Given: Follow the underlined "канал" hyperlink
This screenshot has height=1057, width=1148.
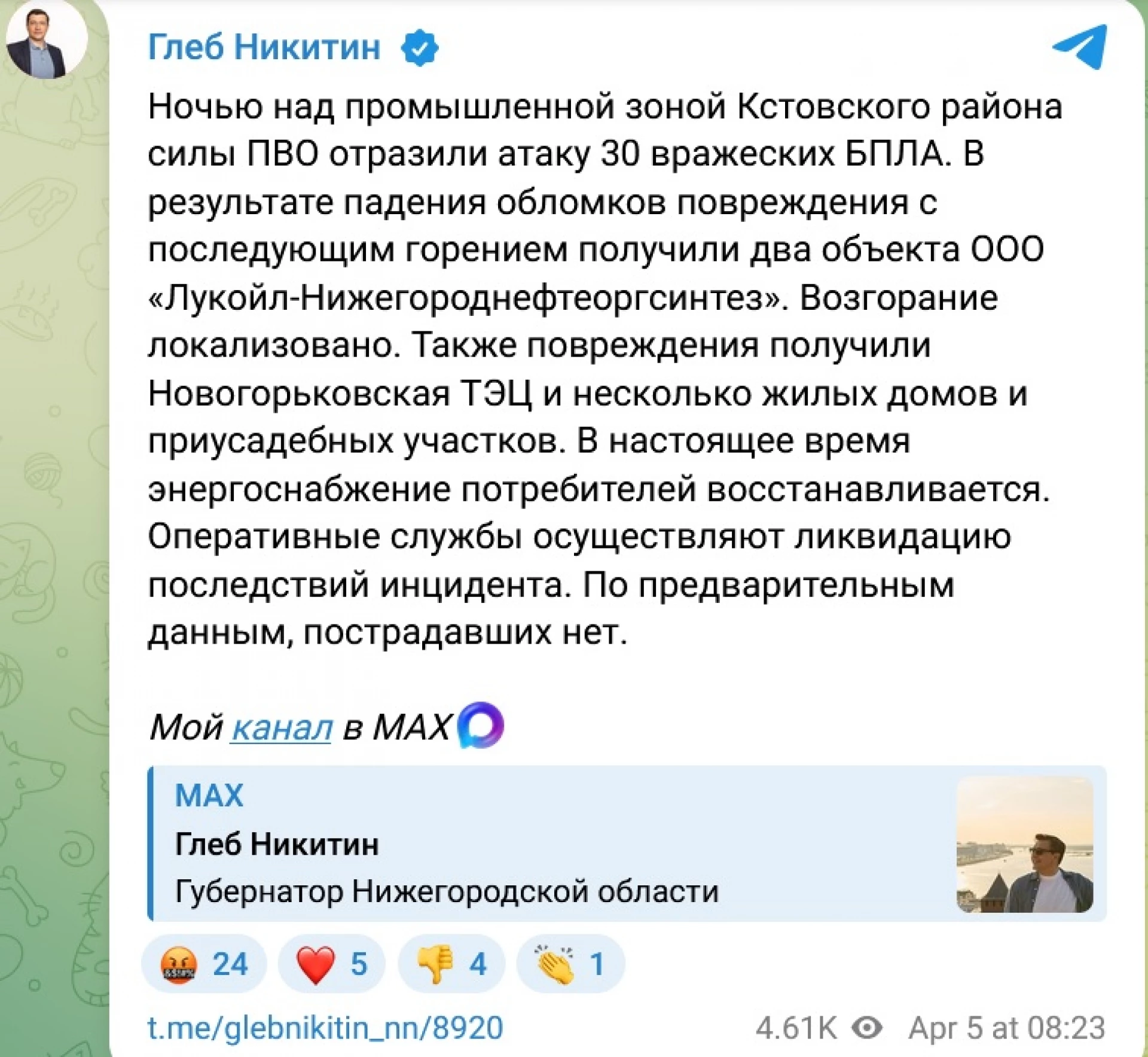Looking at the screenshot, I should click(282, 728).
